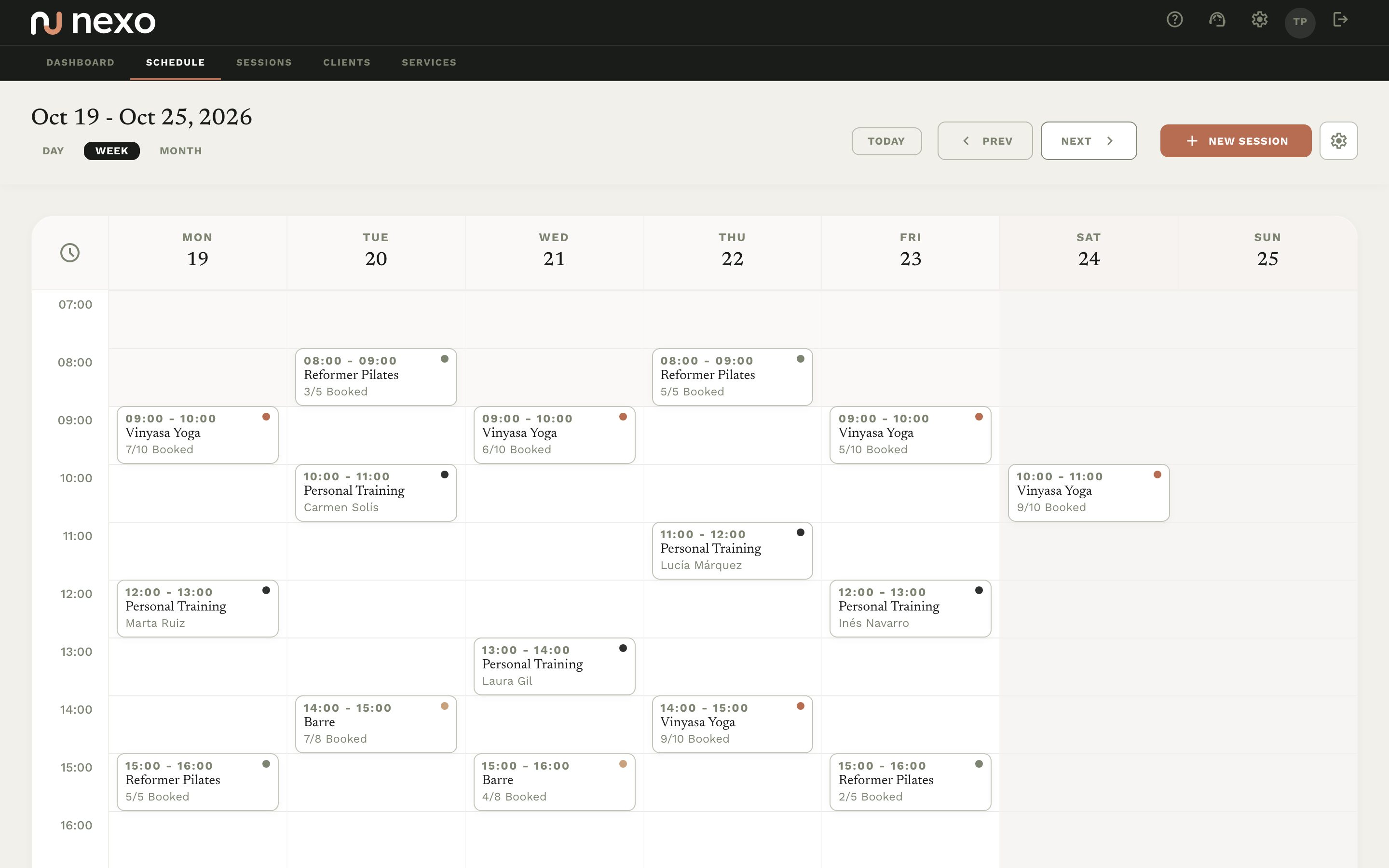Switch to Month view
This screenshot has height=868, width=1389.
(x=181, y=151)
